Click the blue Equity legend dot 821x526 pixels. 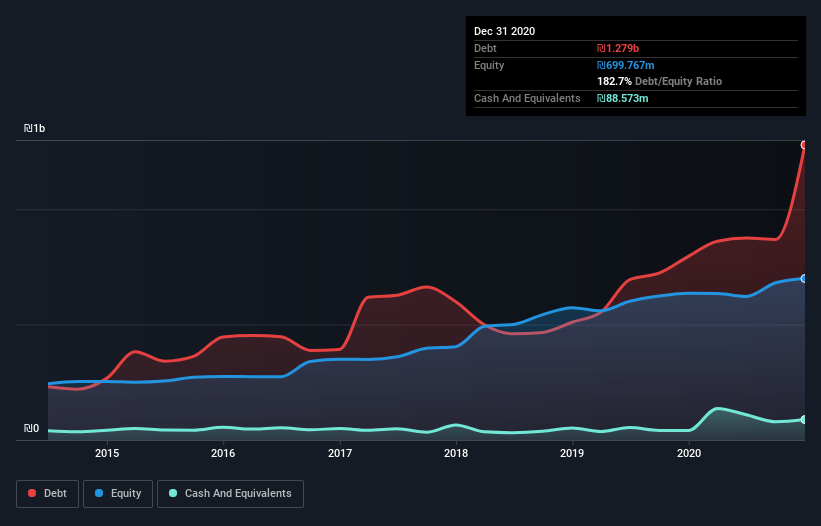[x=99, y=493]
